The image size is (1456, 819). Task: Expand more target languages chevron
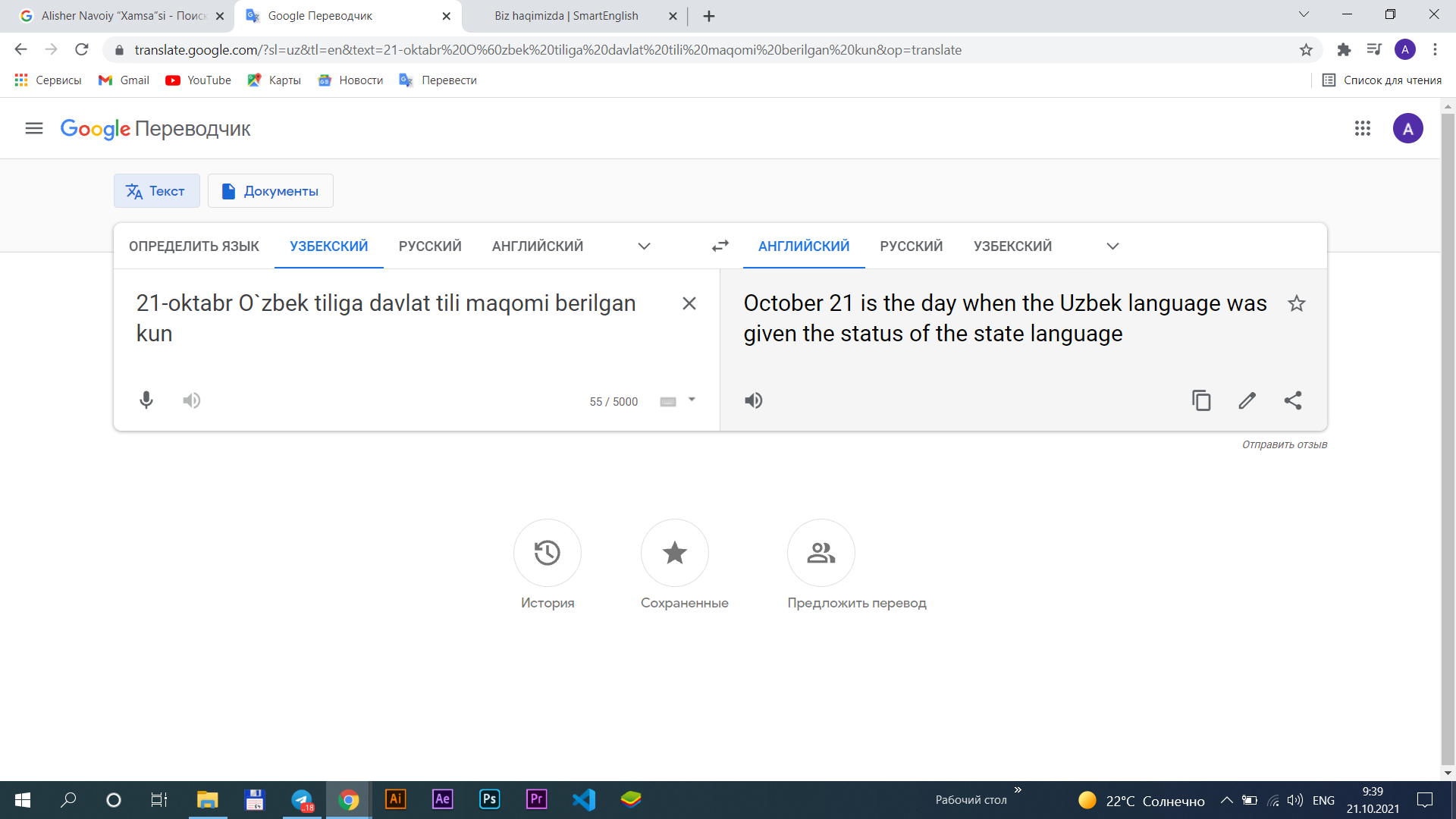1112,246
